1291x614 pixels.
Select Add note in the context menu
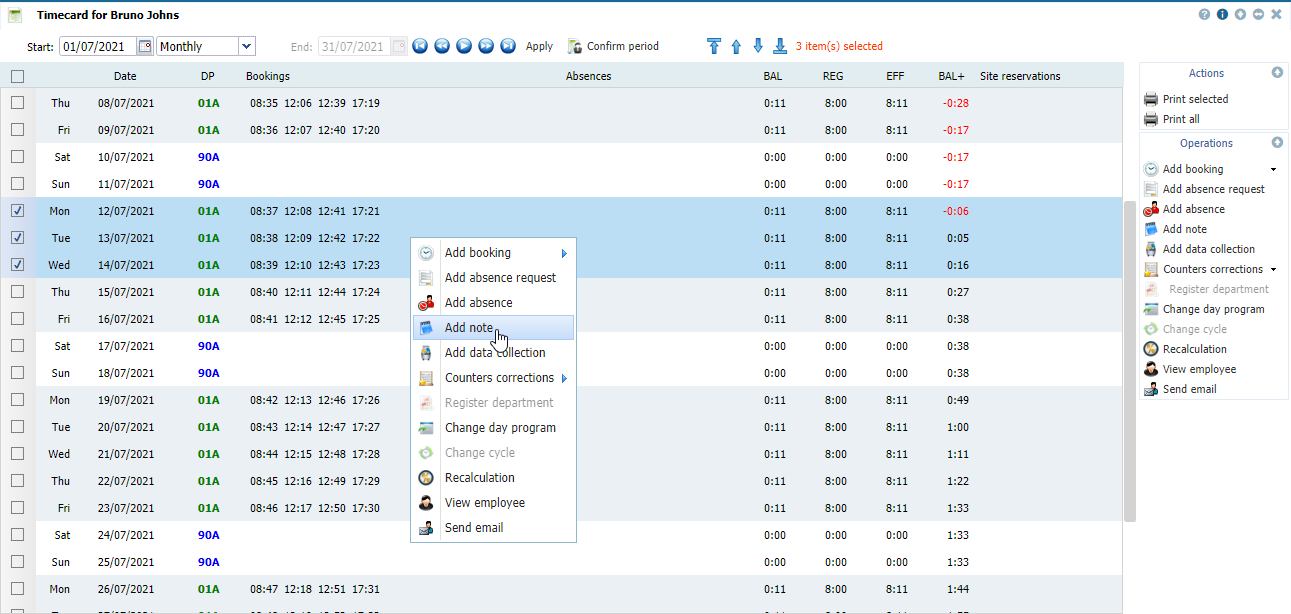(x=468, y=328)
